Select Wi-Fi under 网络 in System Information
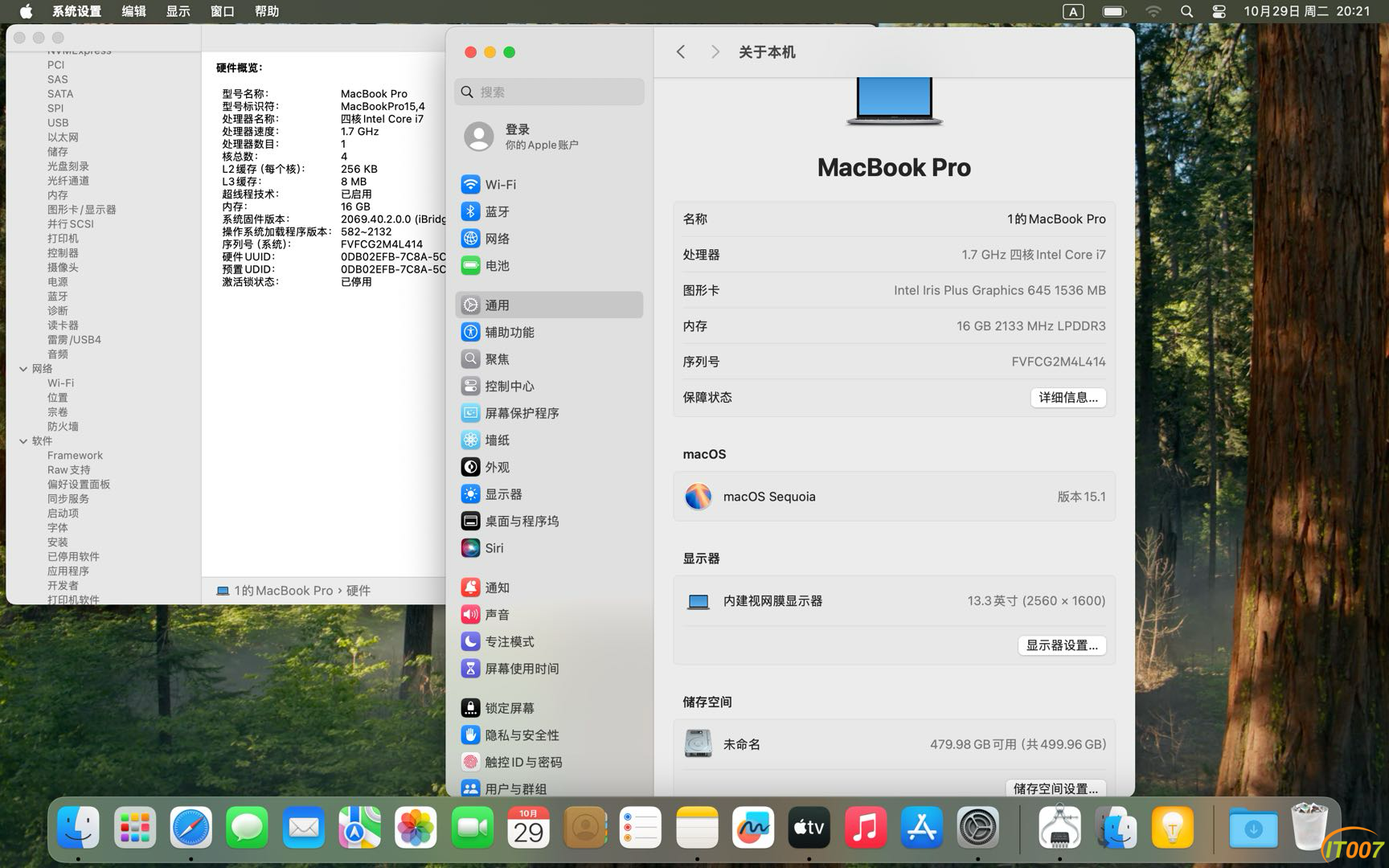 tap(60, 383)
